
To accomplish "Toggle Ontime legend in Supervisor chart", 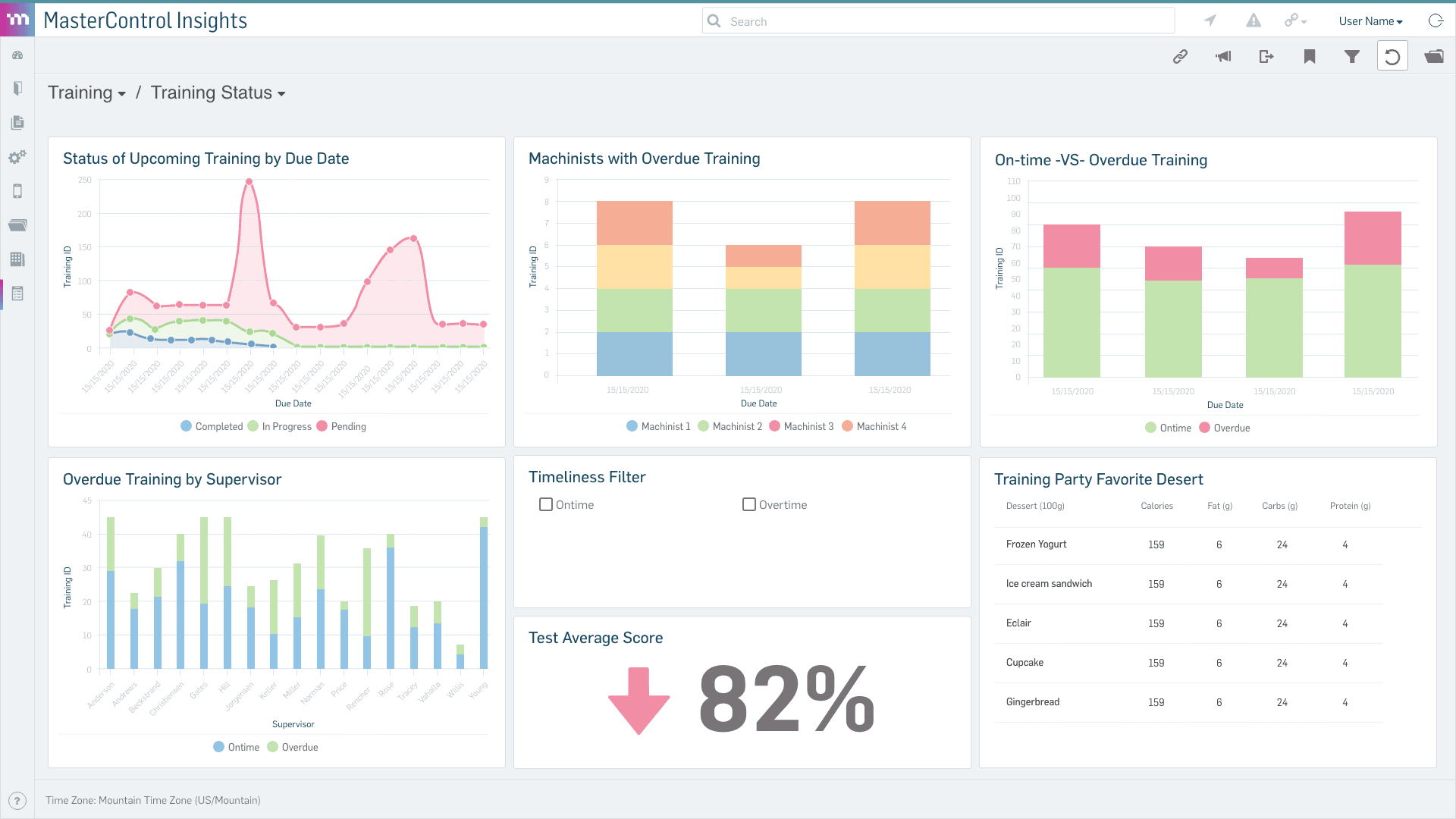I will (236, 747).
